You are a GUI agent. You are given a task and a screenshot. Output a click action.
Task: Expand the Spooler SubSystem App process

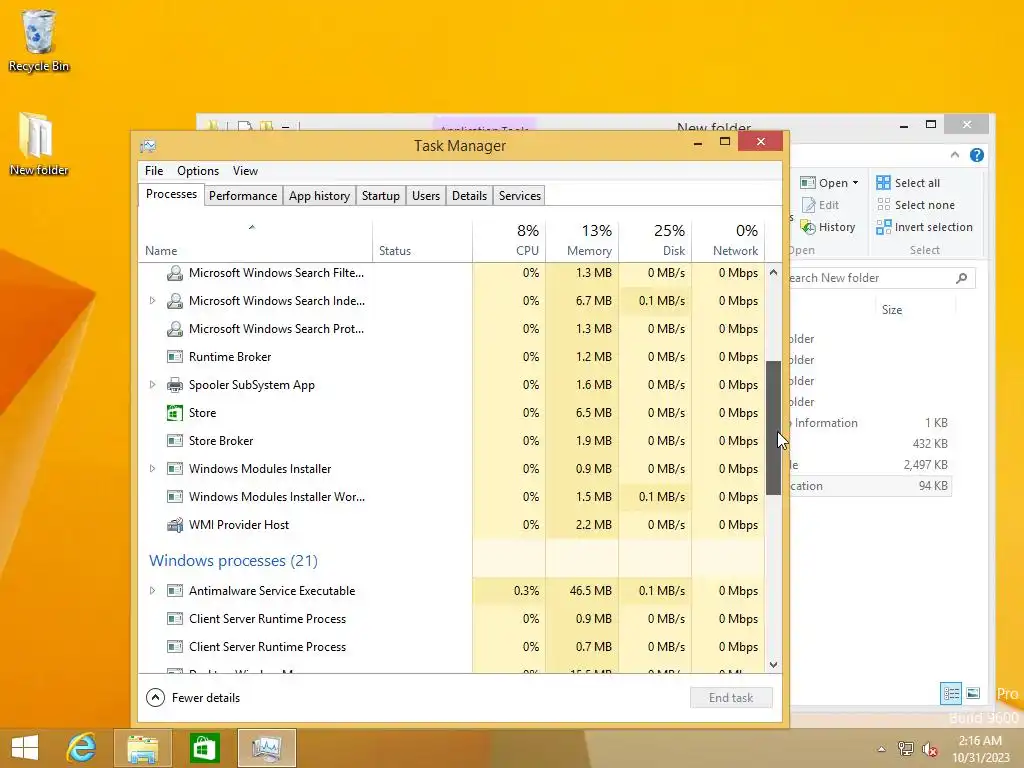(x=152, y=385)
